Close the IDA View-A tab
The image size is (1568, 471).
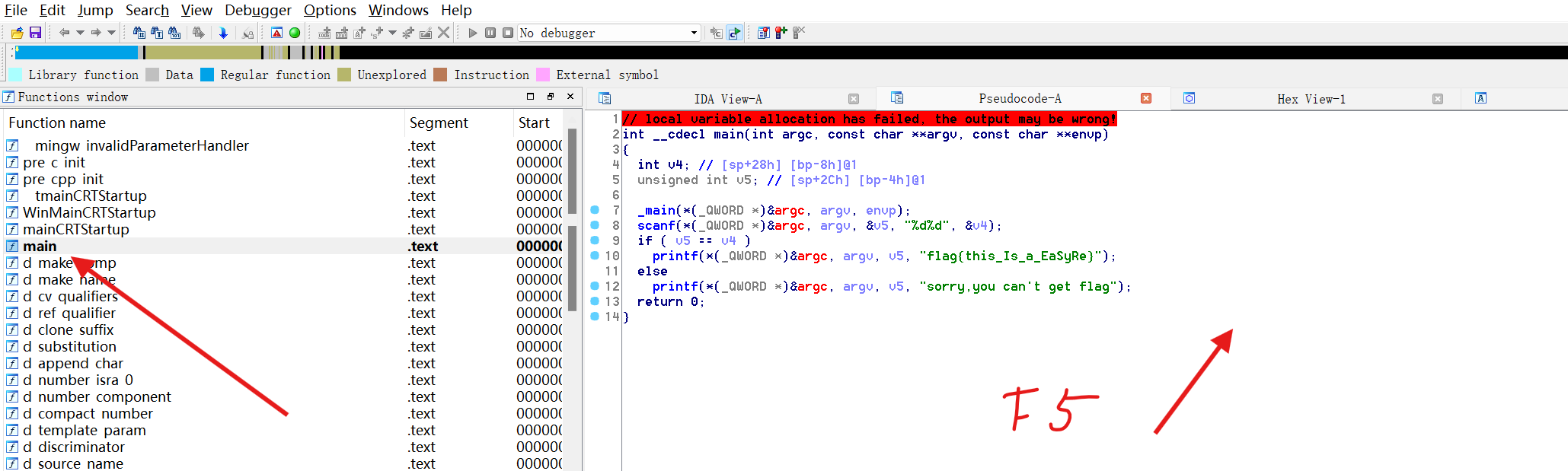854,99
